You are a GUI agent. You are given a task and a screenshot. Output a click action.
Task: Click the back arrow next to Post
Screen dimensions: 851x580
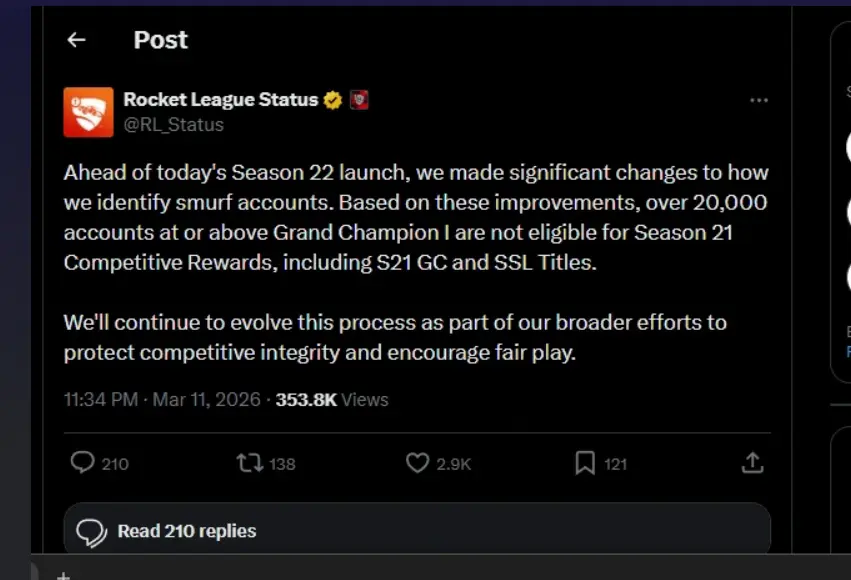pos(76,40)
